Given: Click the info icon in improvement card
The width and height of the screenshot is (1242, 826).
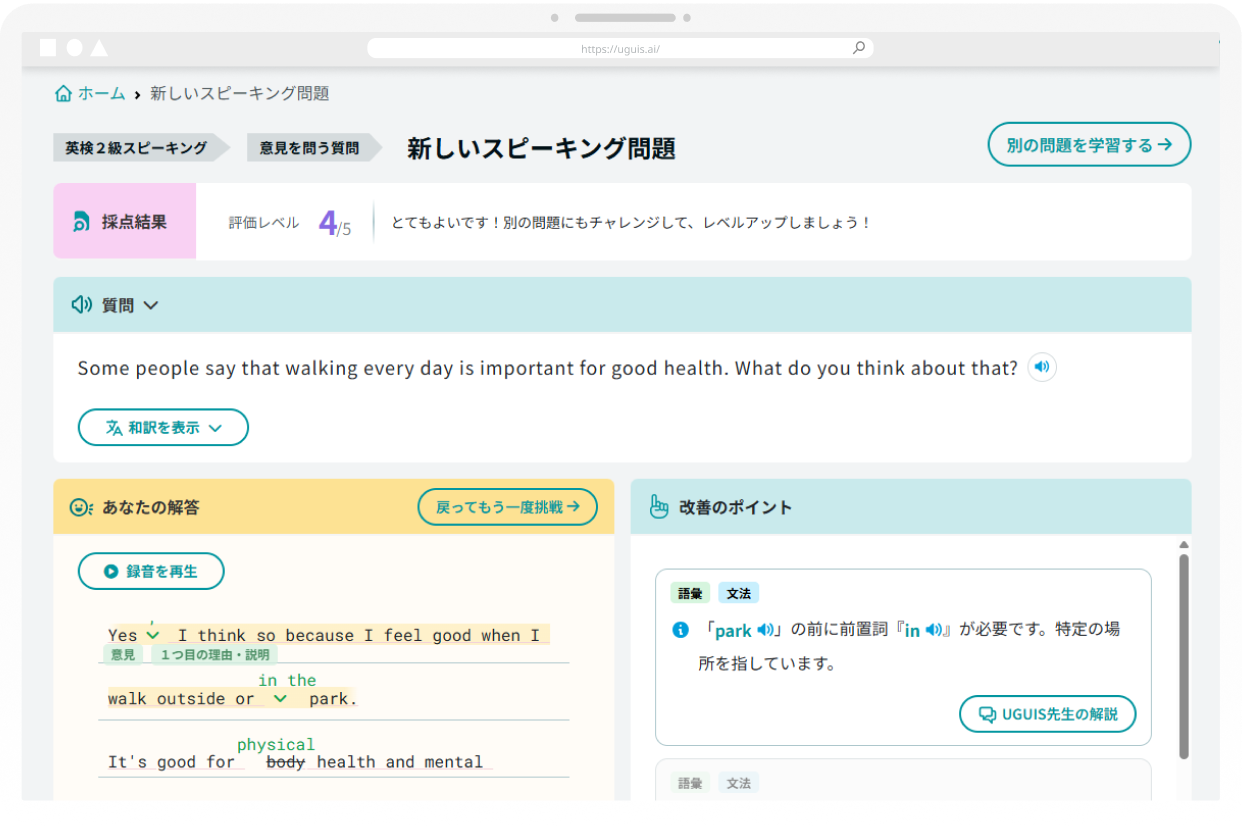Looking at the screenshot, I should point(681,630).
